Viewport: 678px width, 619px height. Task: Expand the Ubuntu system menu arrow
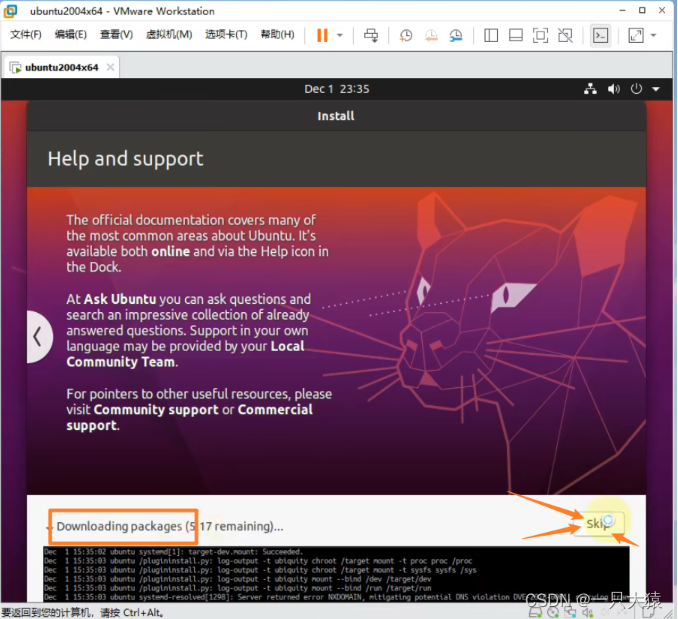(x=656, y=89)
